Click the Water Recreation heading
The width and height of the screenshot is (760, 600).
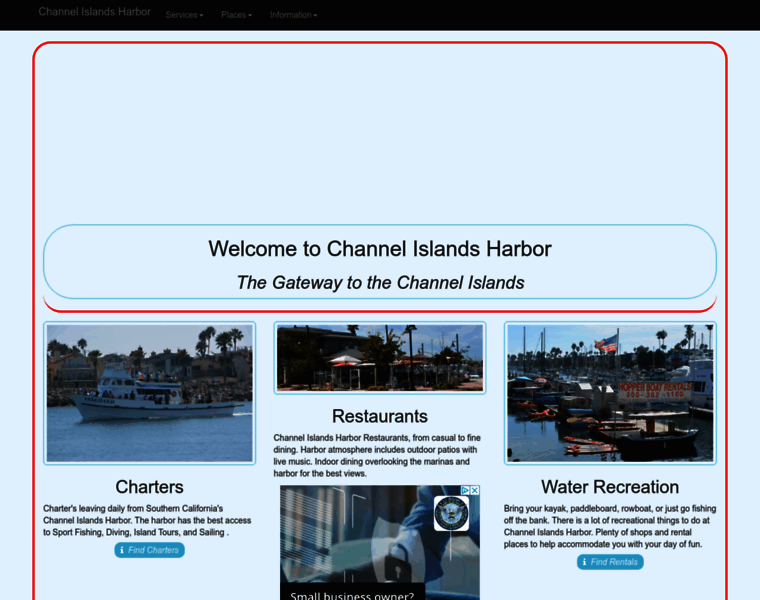(x=610, y=487)
